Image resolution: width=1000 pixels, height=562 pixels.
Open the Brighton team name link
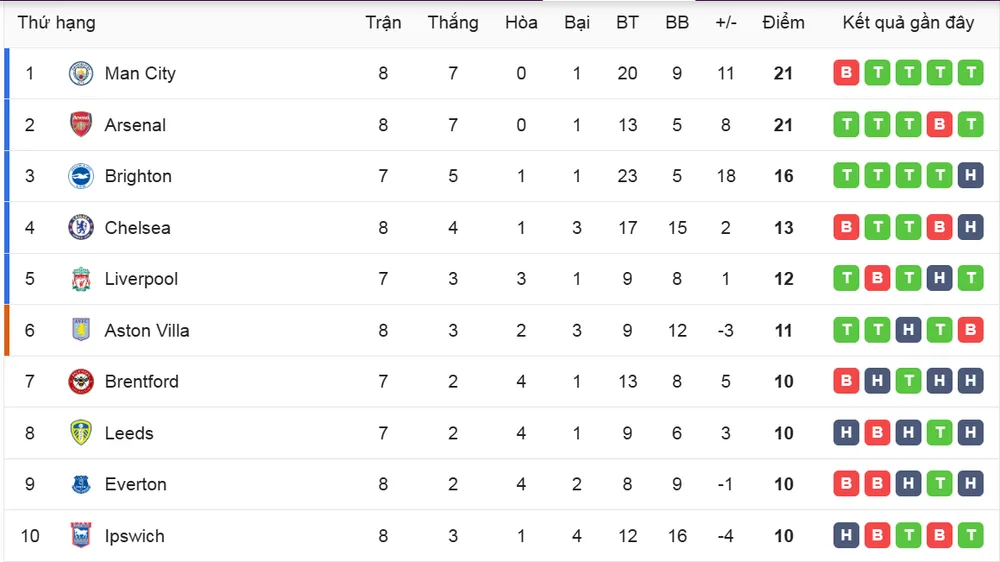pyautogui.click(x=138, y=176)
